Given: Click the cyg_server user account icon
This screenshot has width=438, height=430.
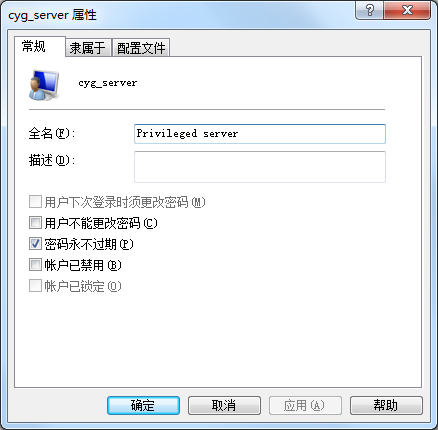Looking at the screenshot, I should pyautogui.click(x=44, y=85).
